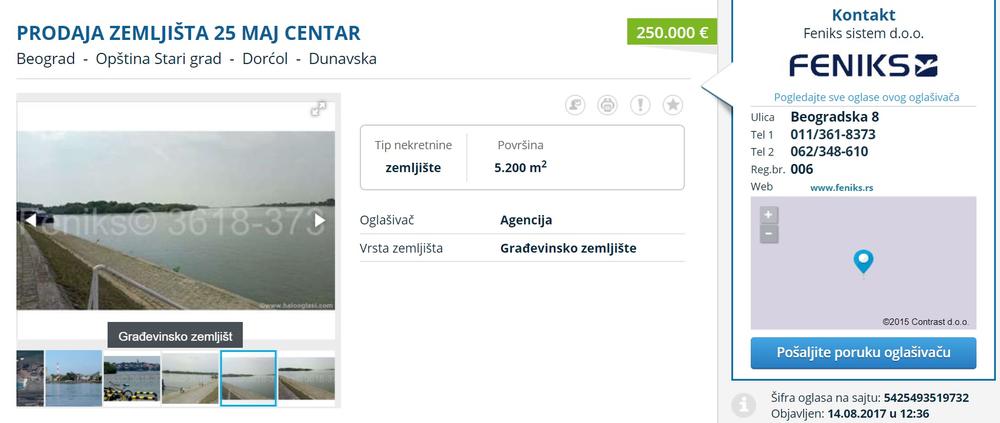The height and width of the screenshot is (423, 1000).
Task: Report the listing via exclamation icon
Action: point(640,105)
